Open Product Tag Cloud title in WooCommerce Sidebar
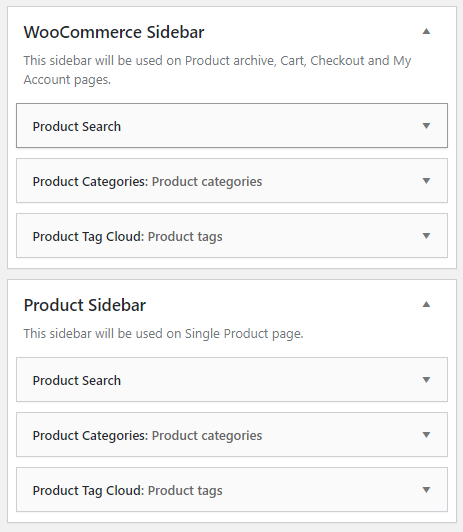 pyautogui.click(x=88, y=236)
